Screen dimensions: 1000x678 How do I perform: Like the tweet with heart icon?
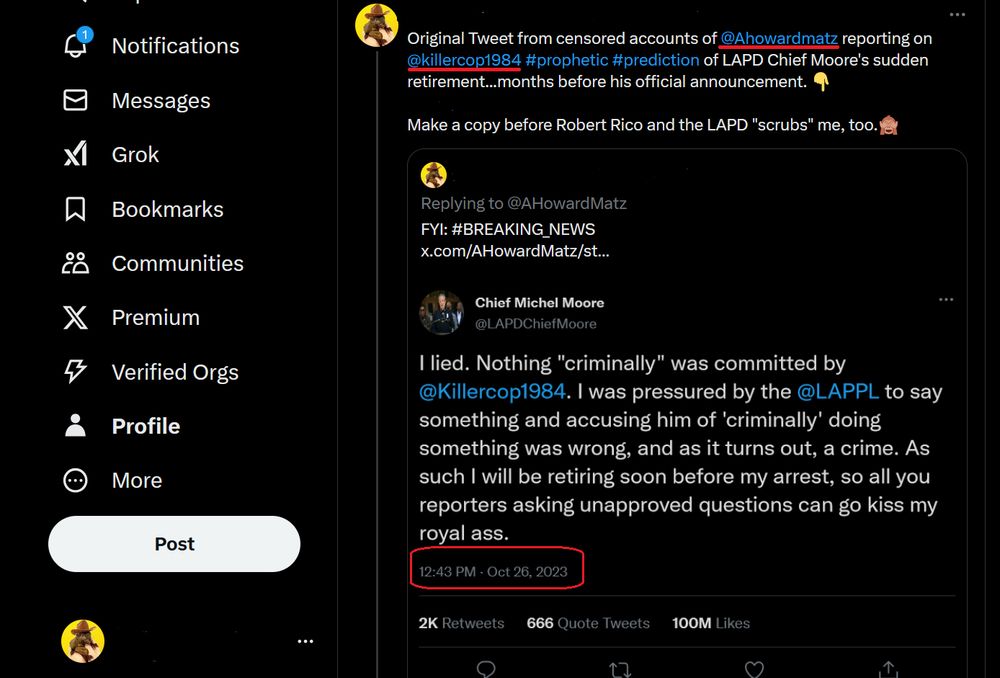(755, 668)
